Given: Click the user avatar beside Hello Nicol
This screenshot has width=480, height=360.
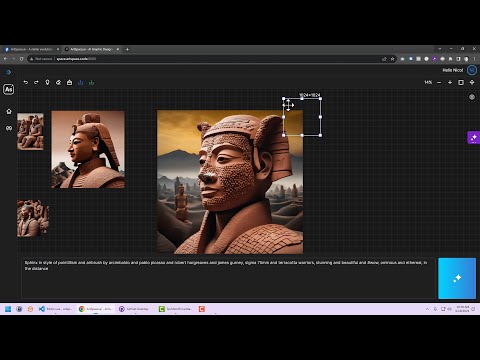Looking at the screenshot, I should coord(472,70).
